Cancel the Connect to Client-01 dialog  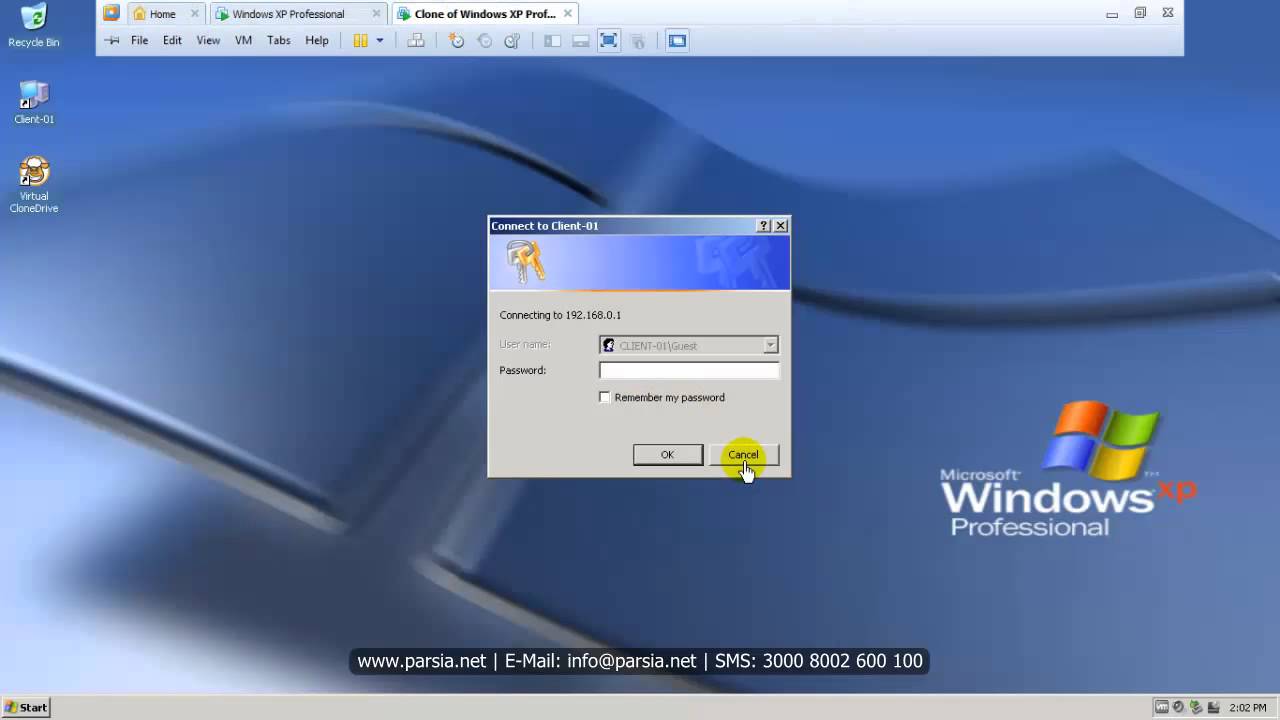click(743, 455)
